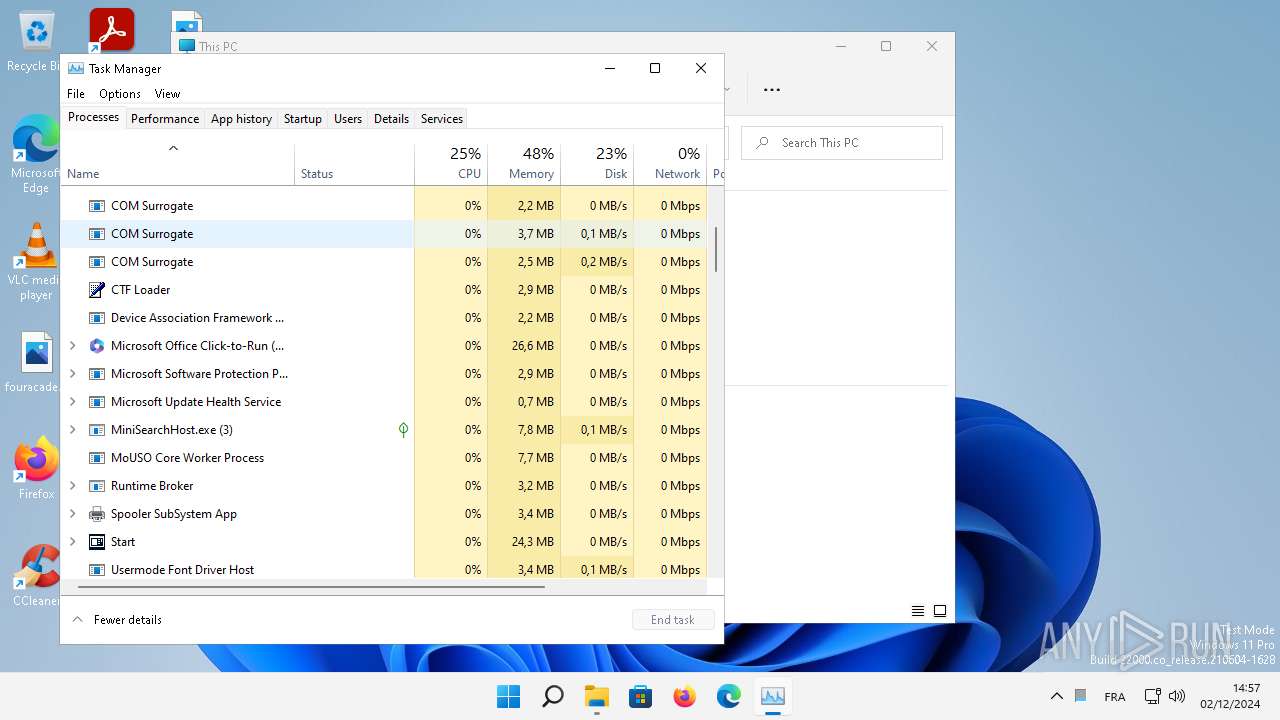1280x720 pixels.
Task: Open the Windows Start button on taskbar
Action: coord(508,696)
